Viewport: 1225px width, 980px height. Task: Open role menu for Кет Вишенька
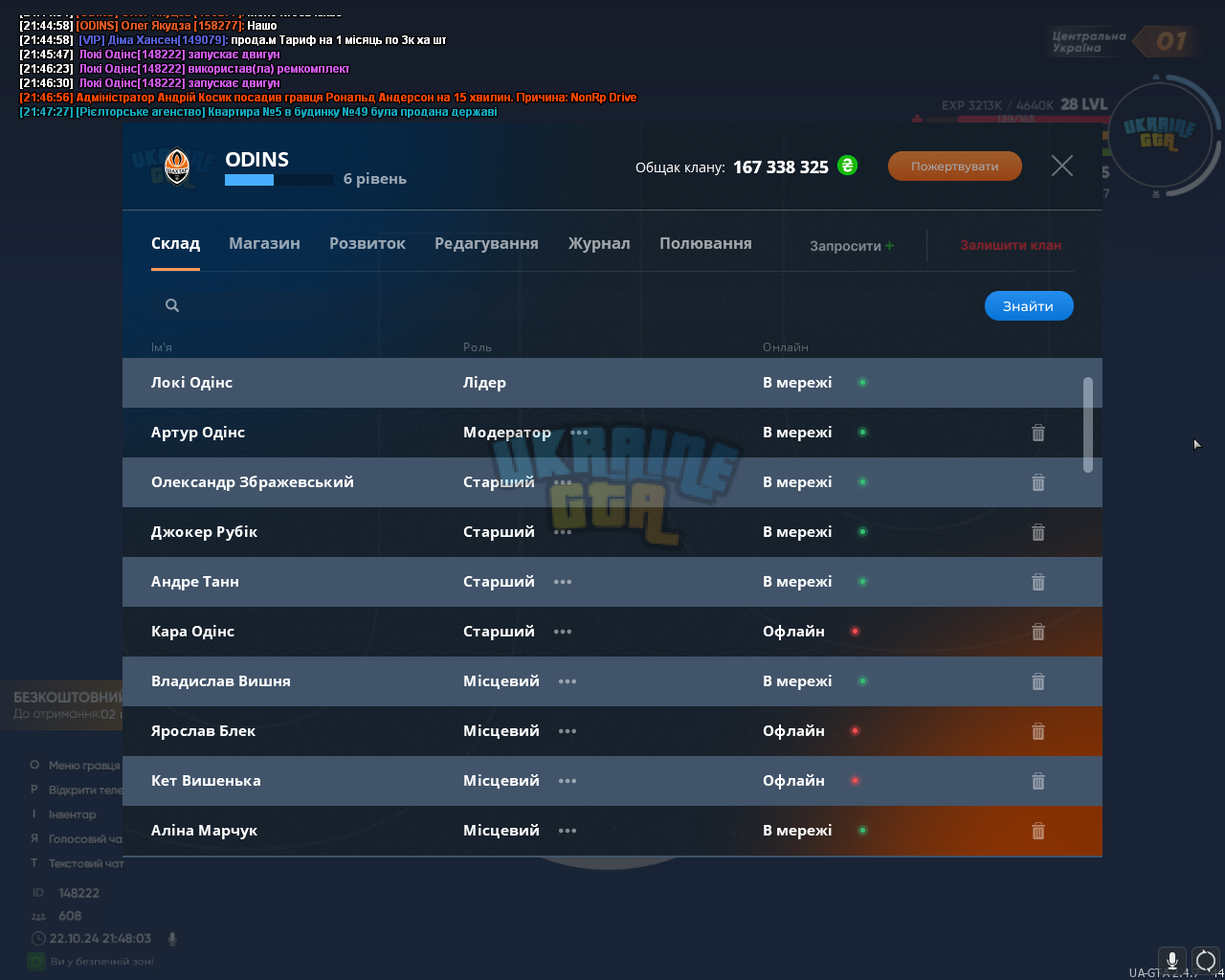568,781
